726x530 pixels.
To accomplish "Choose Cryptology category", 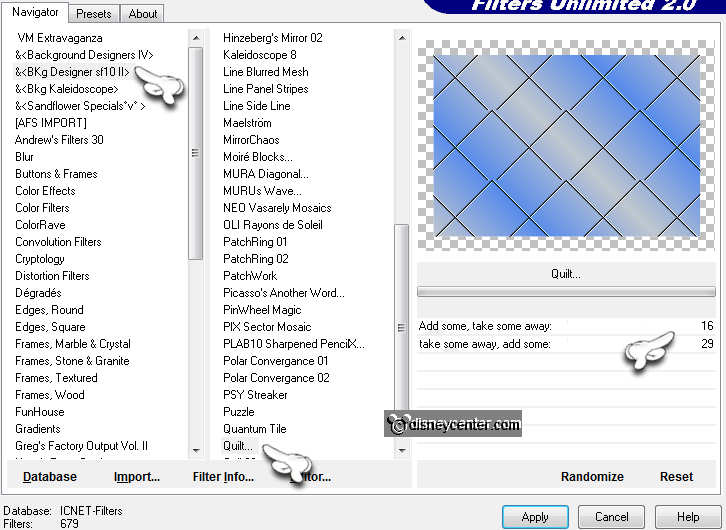I will (40, 259).
